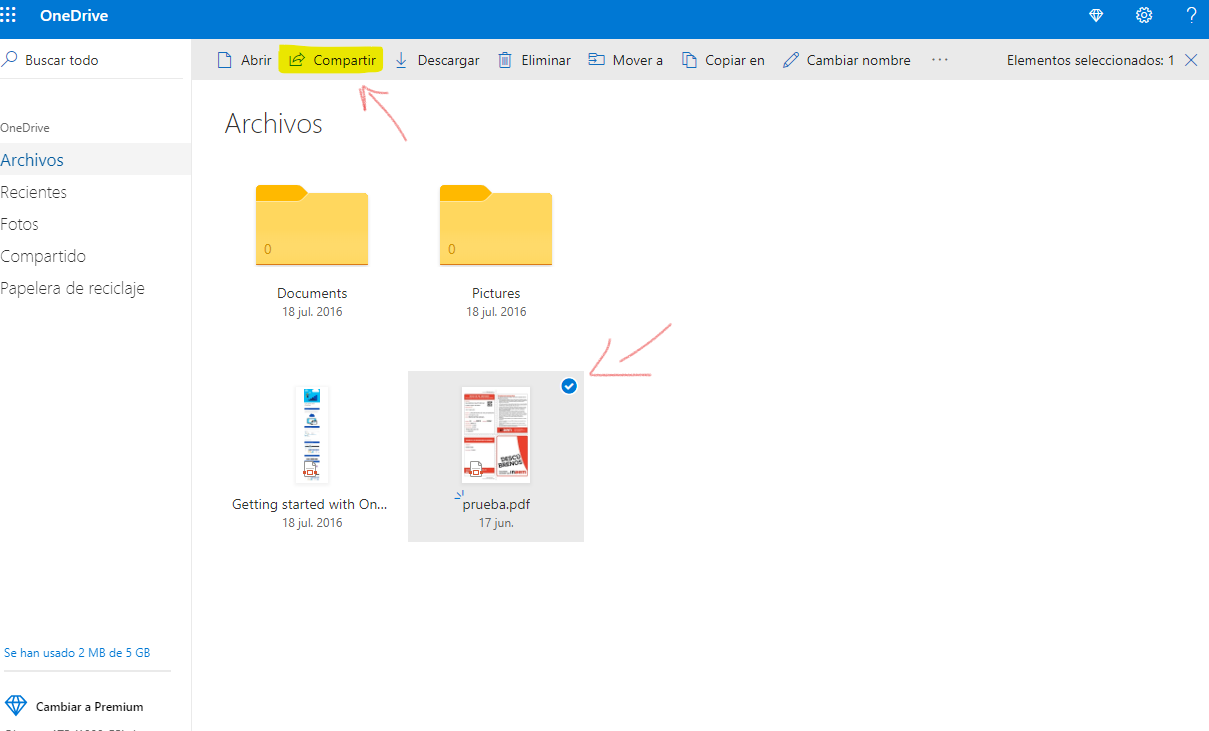Click the Pictures folder name
The height and width of the screenshot is (731, 1209).
(x=496, y=293)
